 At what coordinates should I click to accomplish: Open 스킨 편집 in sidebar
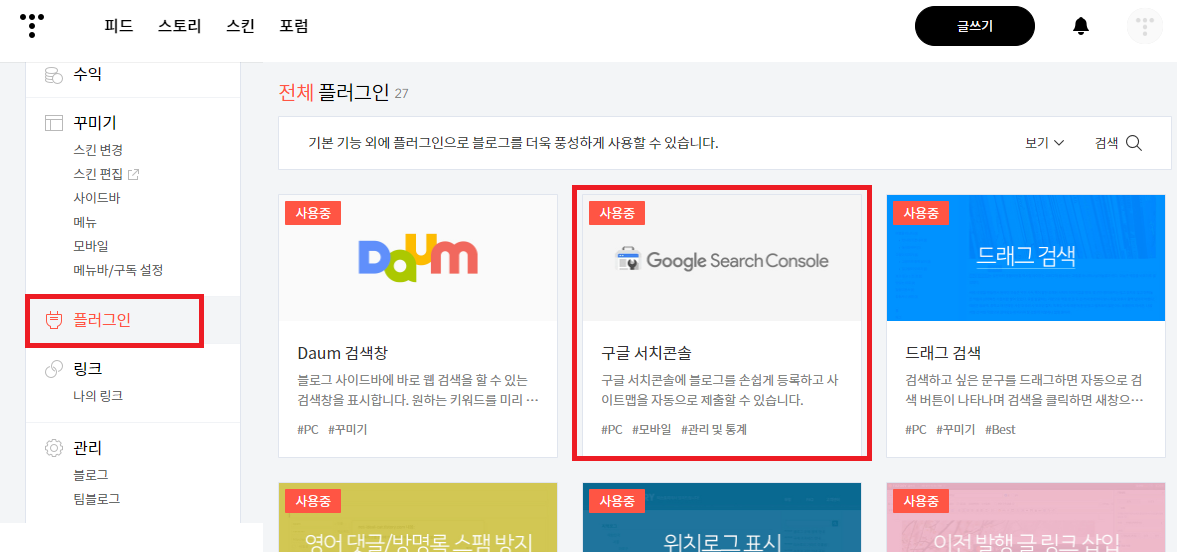[x=98, y=174]
